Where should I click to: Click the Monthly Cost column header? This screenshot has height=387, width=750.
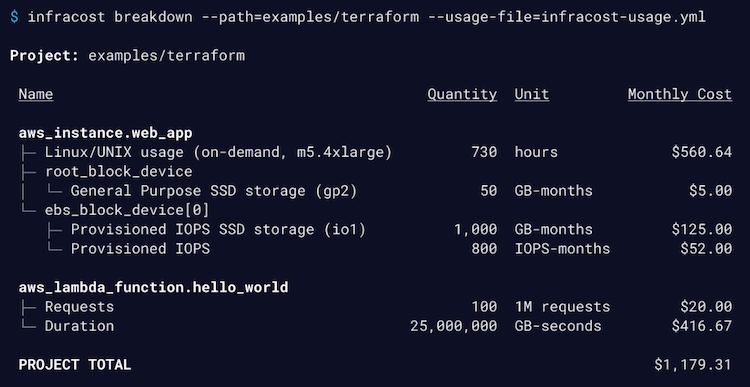click(x=680, y=94)
